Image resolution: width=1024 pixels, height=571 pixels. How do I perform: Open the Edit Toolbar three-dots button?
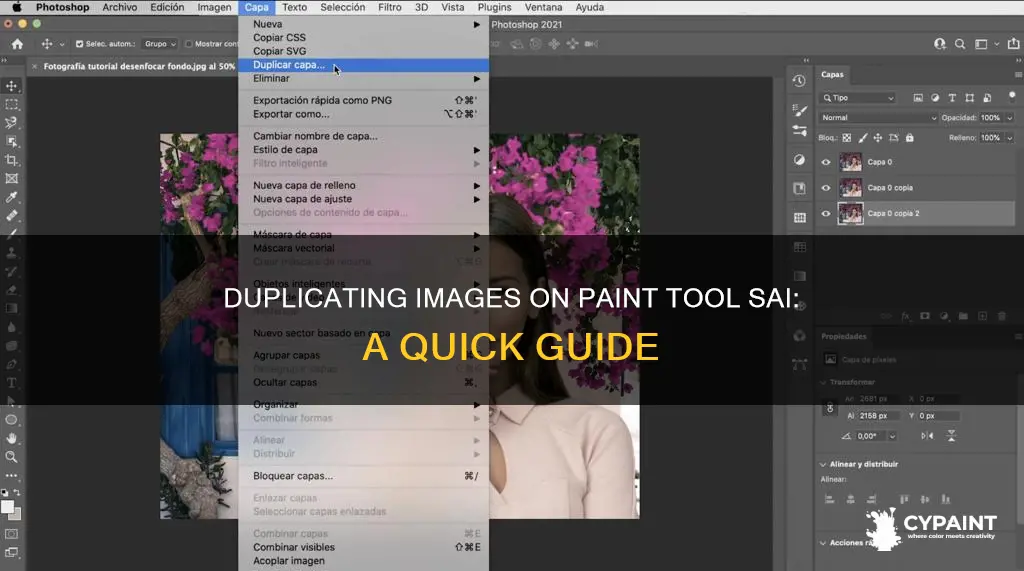[12, 476]
